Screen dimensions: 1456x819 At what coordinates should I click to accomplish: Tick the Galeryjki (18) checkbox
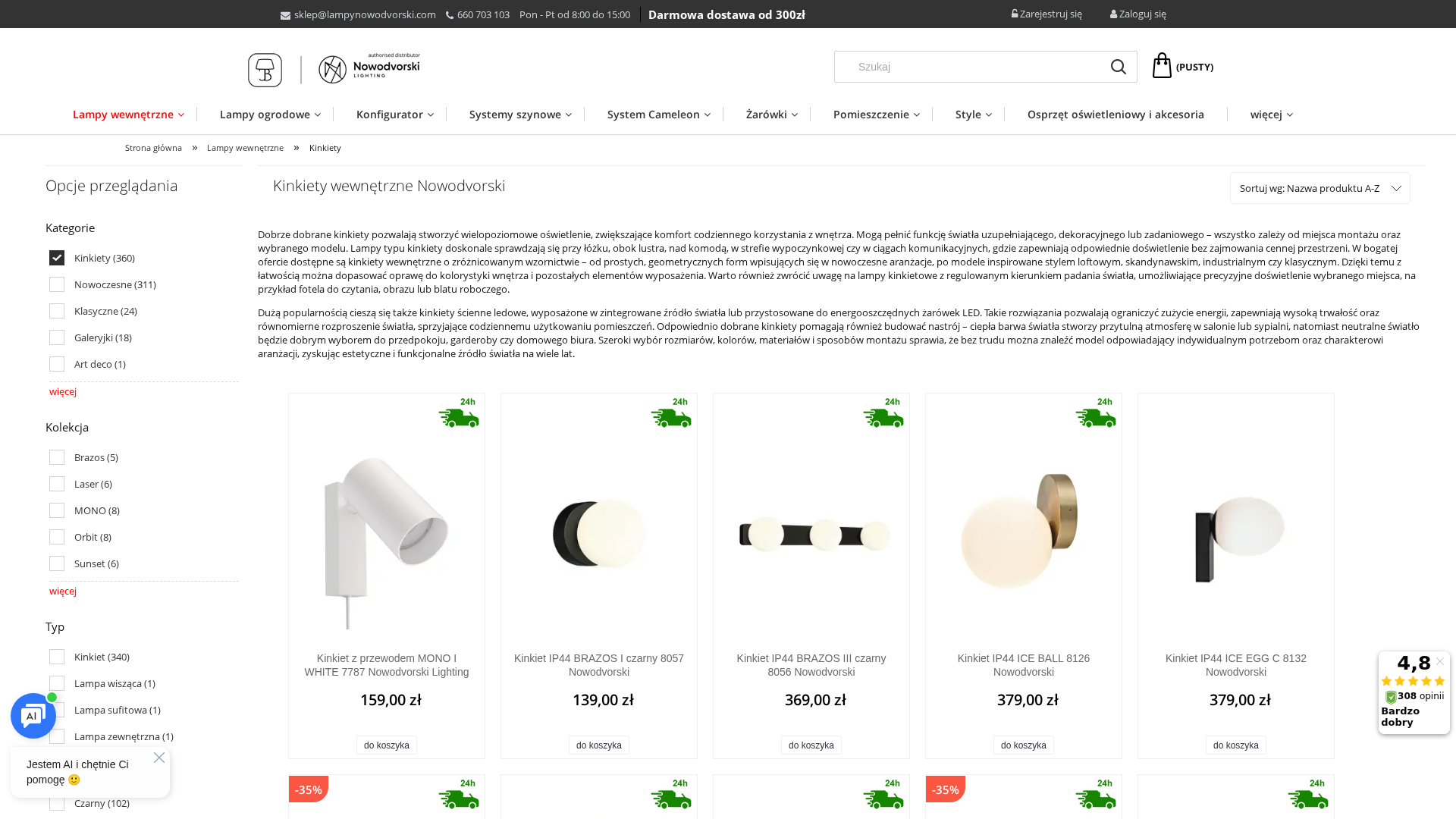tap(57, 337)
